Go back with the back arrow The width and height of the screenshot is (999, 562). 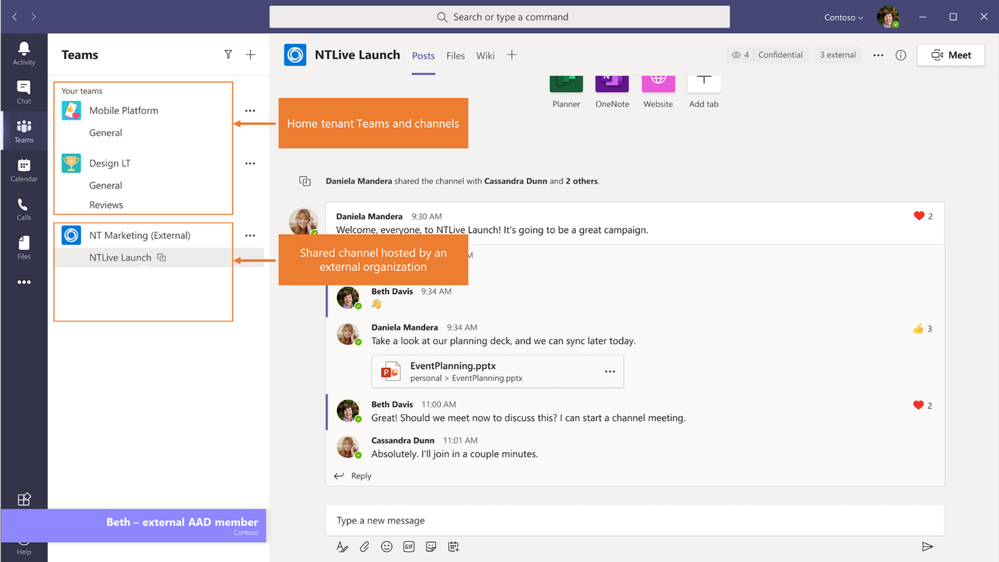(15, 17)
